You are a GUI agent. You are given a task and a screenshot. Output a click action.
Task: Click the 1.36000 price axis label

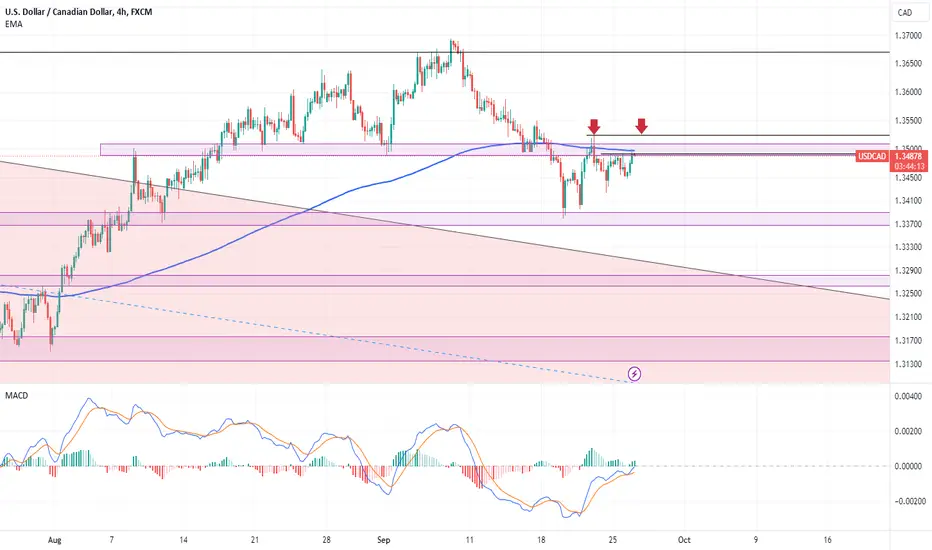908,92
